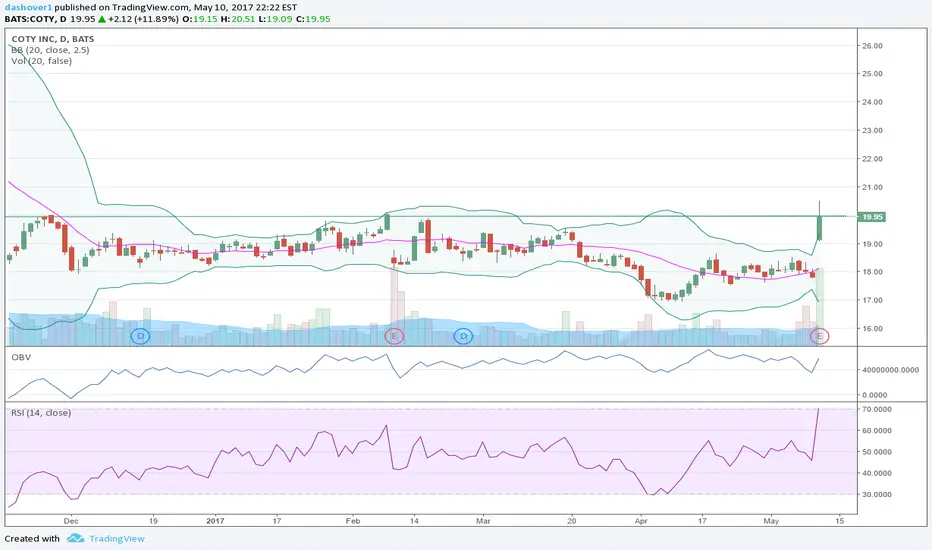Click the TradingView cloud logo icon
Image resolution: width=932 pixels, height=550 pixels.
(75, 538)
